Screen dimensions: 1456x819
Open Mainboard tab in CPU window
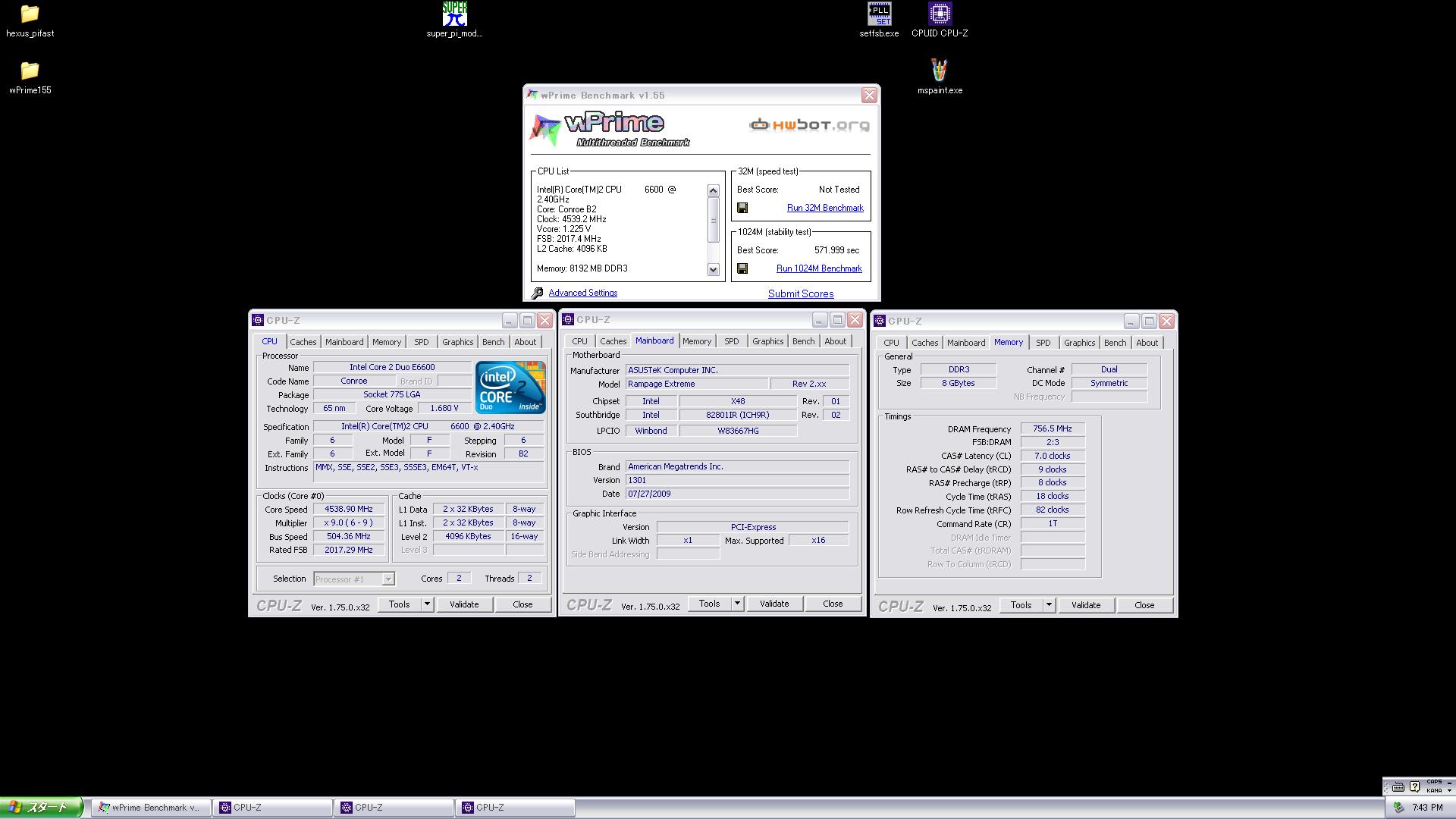344,342
